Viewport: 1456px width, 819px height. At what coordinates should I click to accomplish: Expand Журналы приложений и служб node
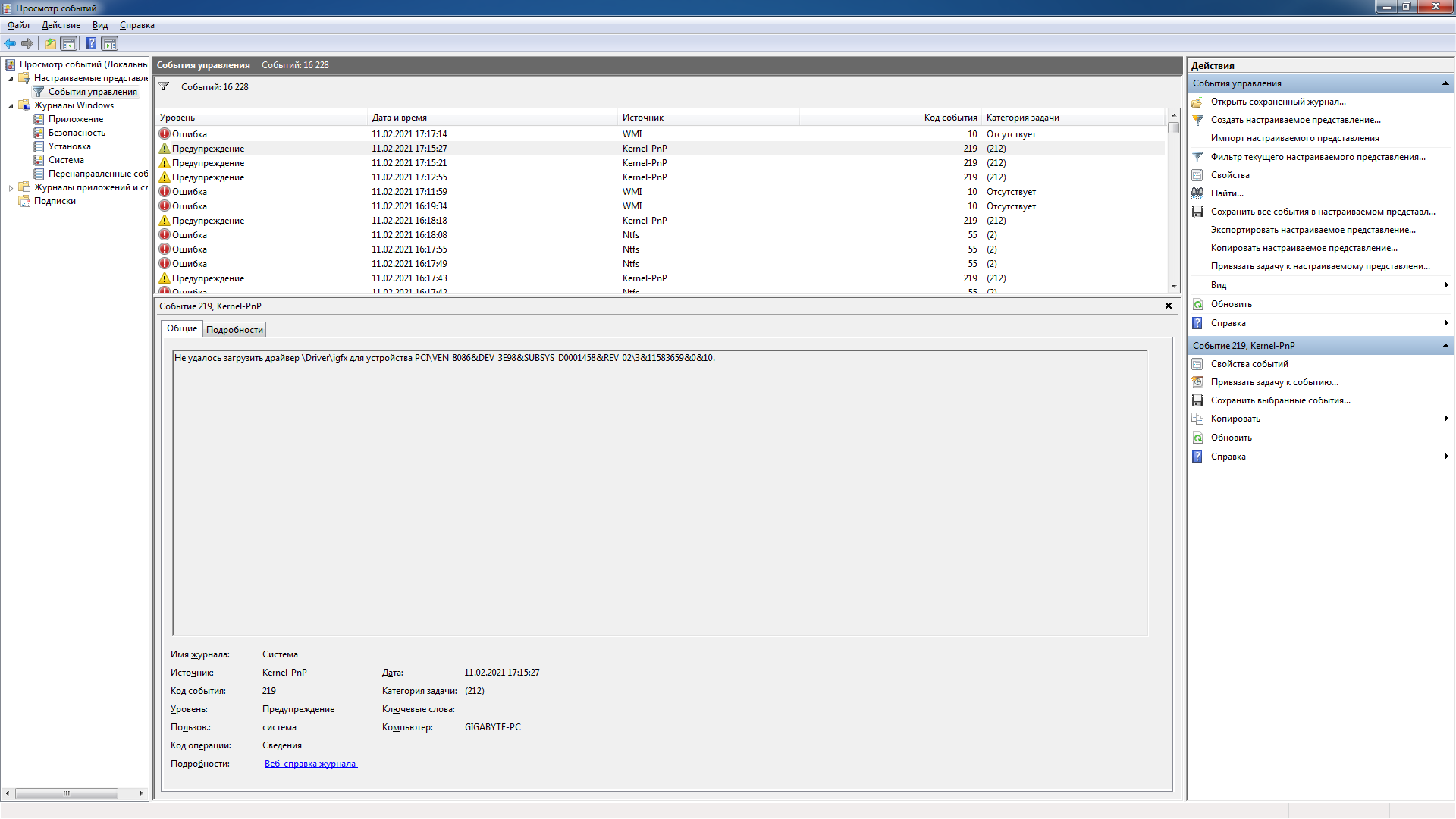click(x=11, y=187)
